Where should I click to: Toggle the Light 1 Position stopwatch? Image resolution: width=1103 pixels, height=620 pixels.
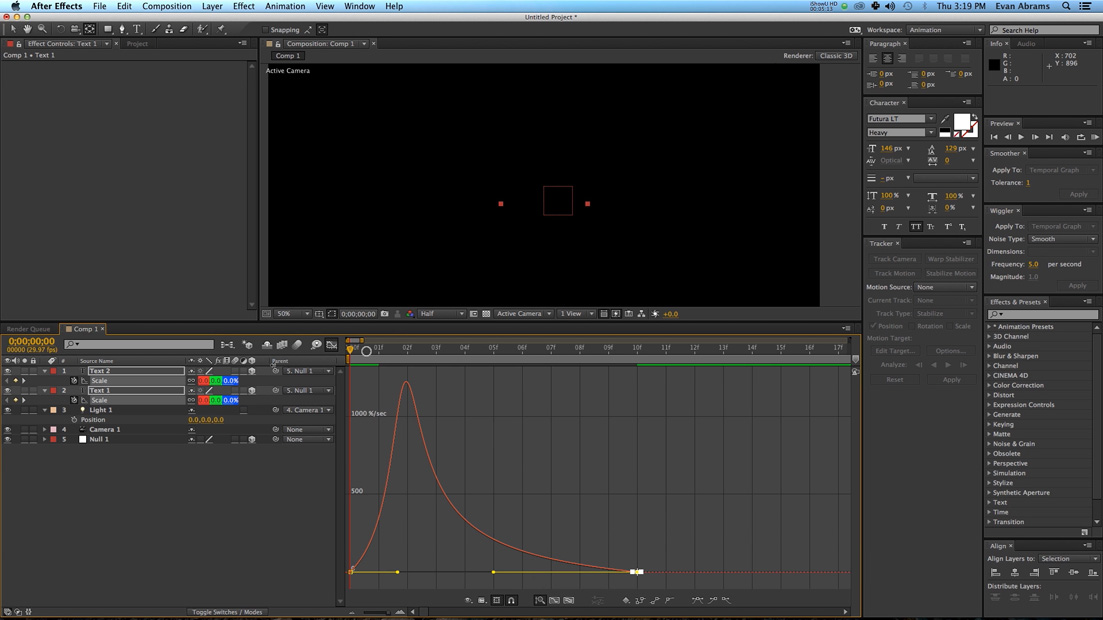[74, 419]
